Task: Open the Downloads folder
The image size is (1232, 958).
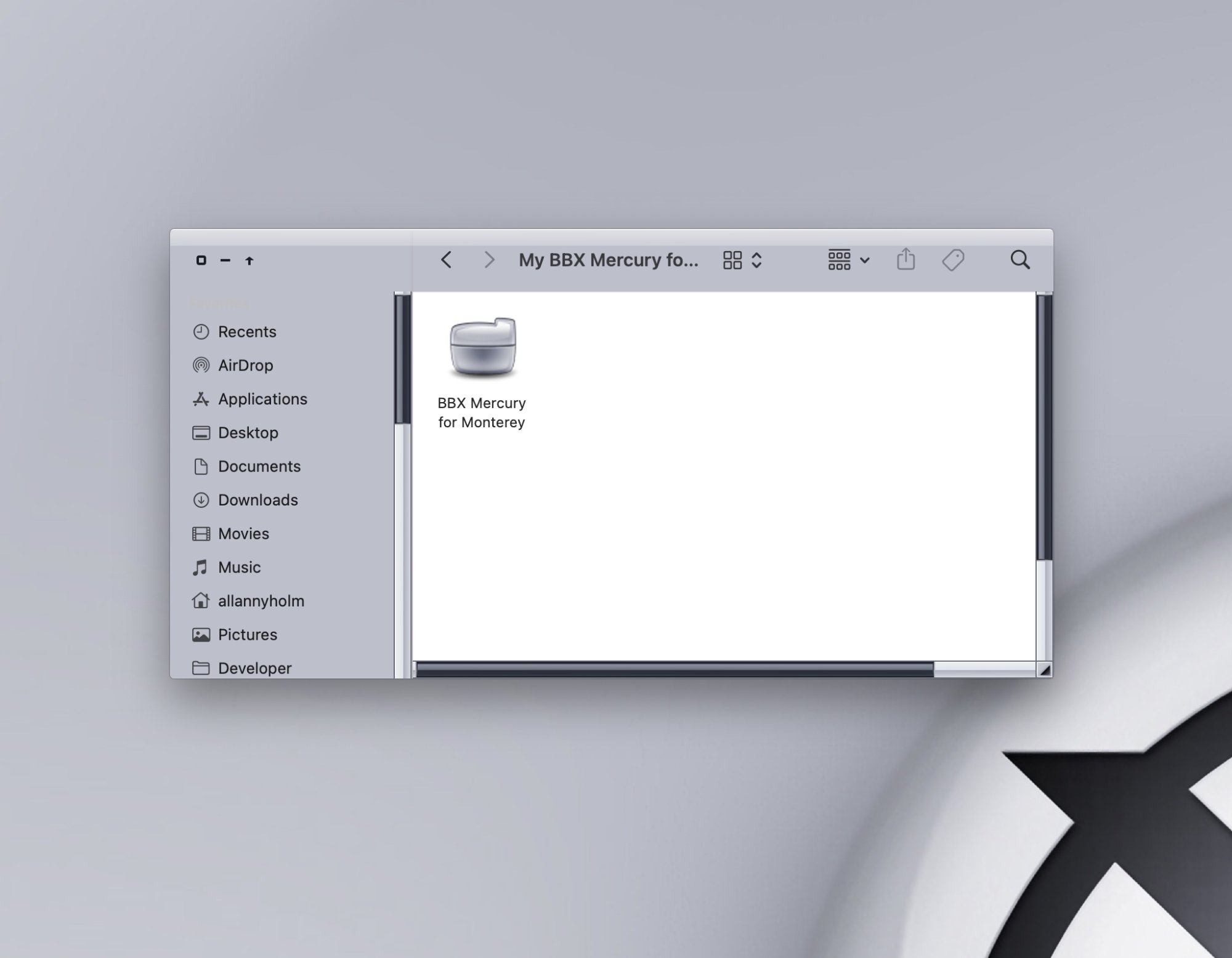Action: pyautogui.click(x=257, y=500)
